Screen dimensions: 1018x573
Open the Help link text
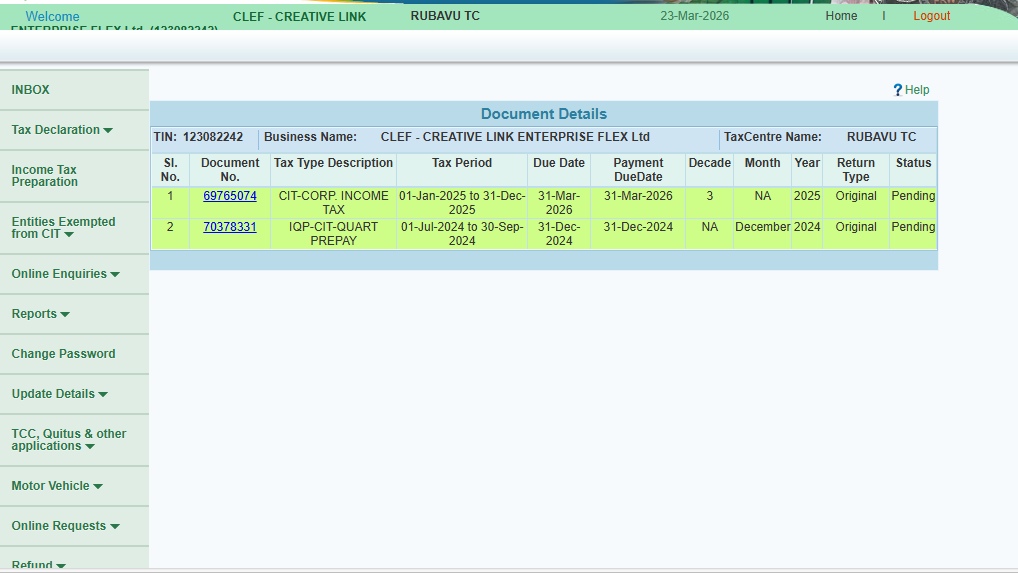point(917,90)
